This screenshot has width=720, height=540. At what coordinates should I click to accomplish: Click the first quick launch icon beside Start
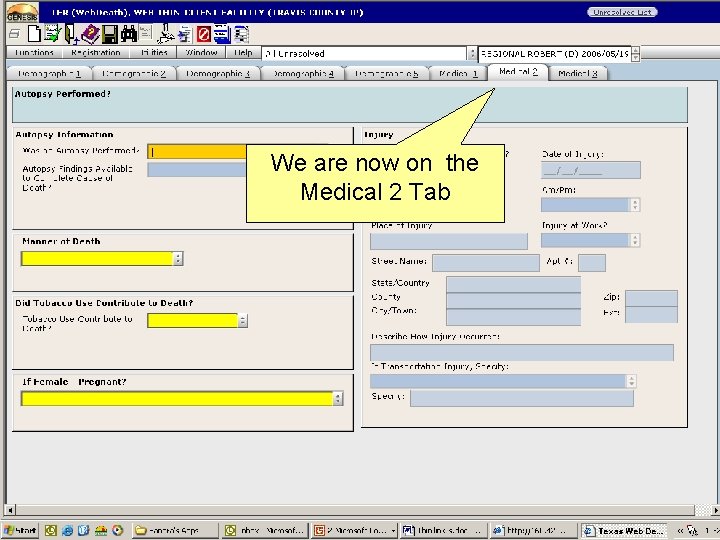click(x=51, y=530)
